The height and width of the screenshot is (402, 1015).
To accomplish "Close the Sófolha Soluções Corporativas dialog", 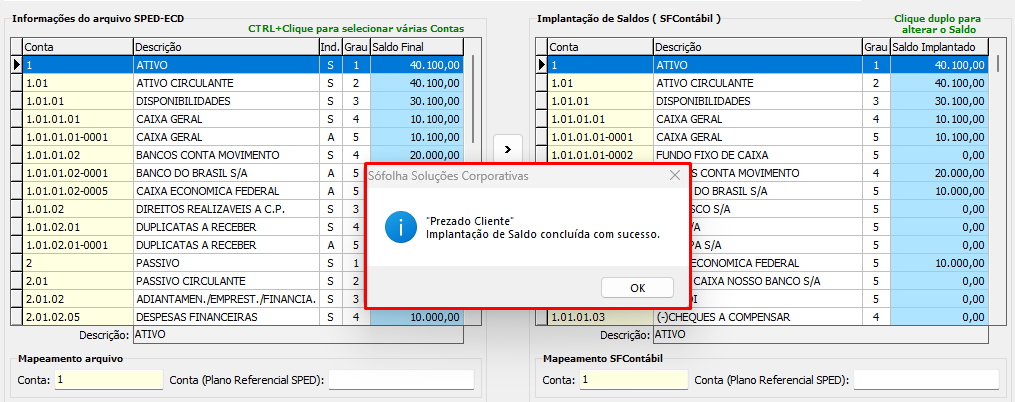I will [674, 176].
